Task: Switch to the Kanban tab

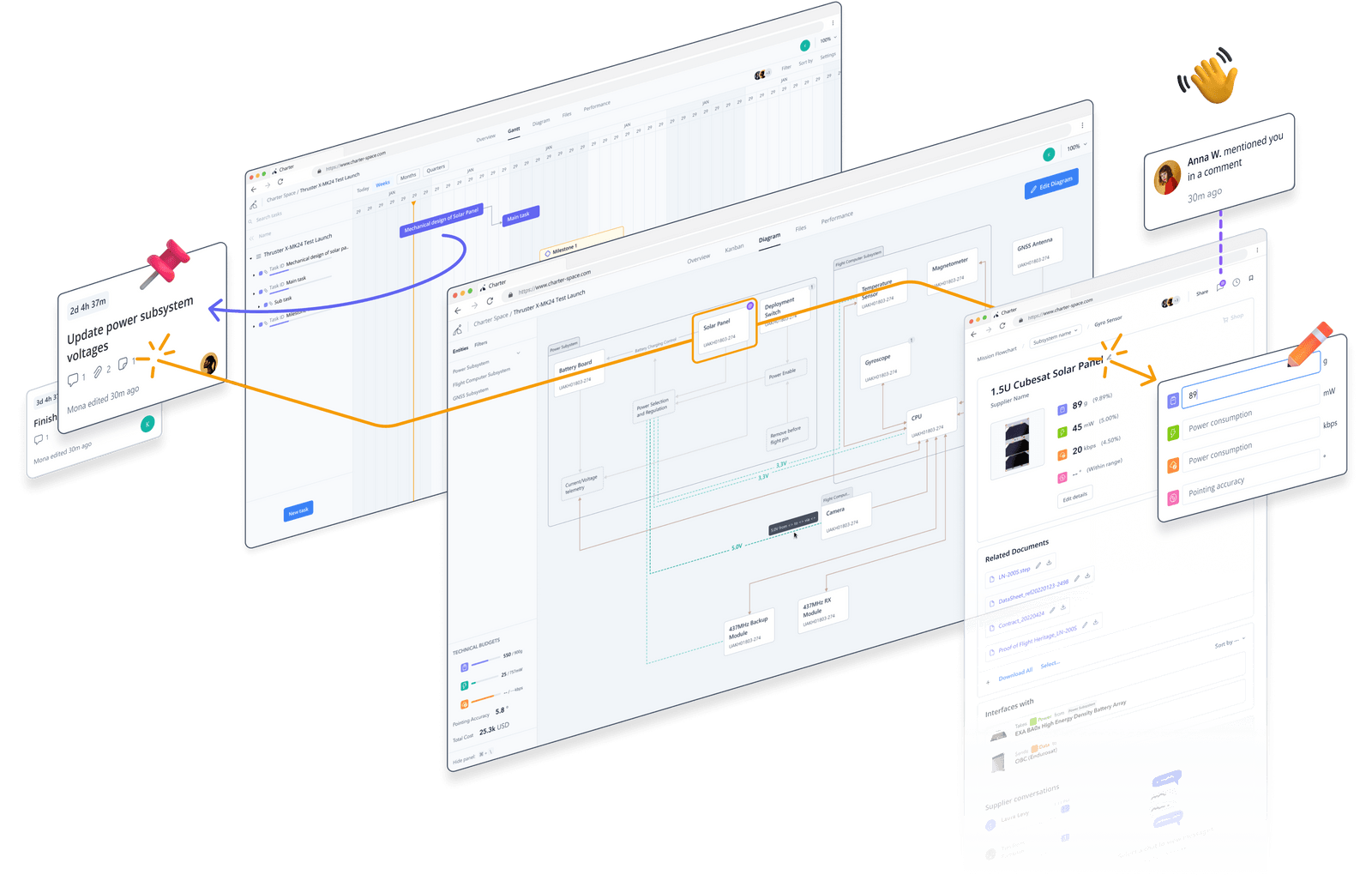Action: click(x=734, y=248)
